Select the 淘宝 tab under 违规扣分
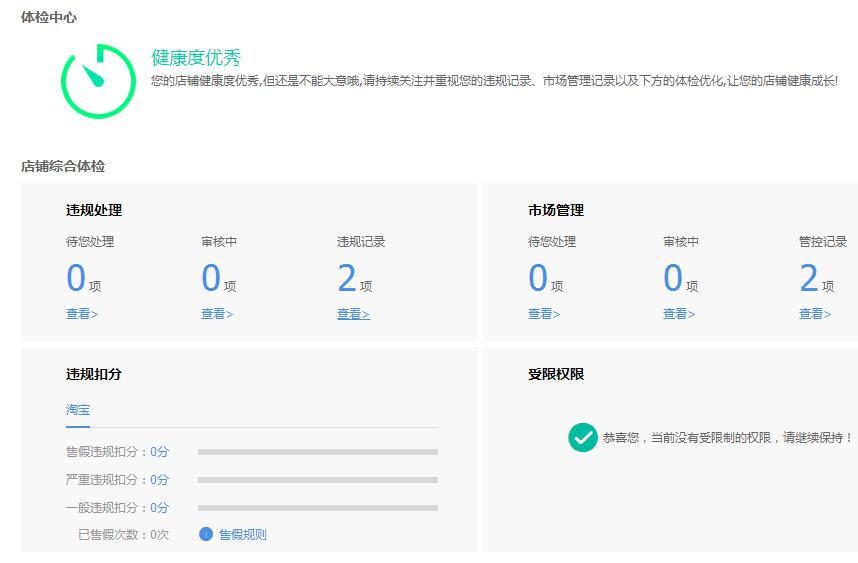 78,410
